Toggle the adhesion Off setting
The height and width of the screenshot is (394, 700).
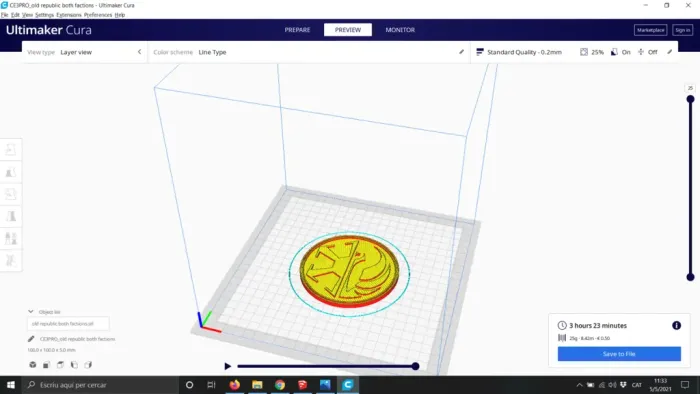pos(647,52)
